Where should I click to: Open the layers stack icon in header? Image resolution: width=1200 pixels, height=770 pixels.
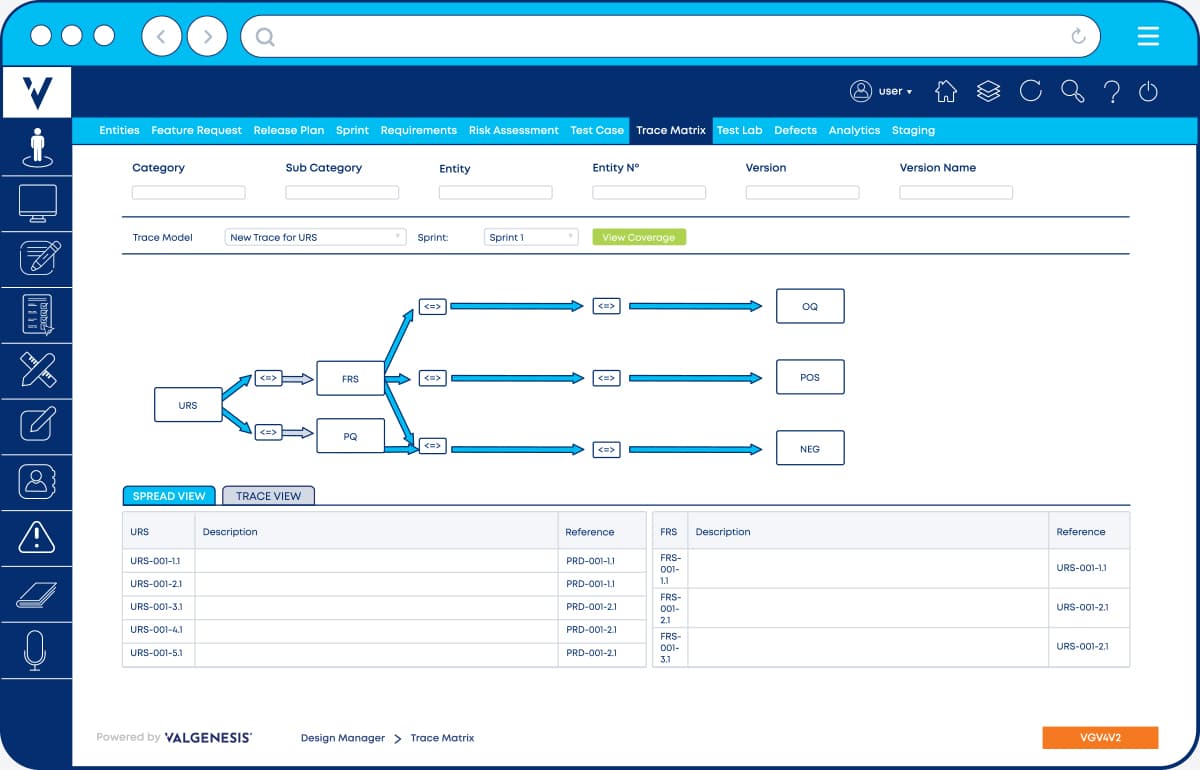point(988,91)
